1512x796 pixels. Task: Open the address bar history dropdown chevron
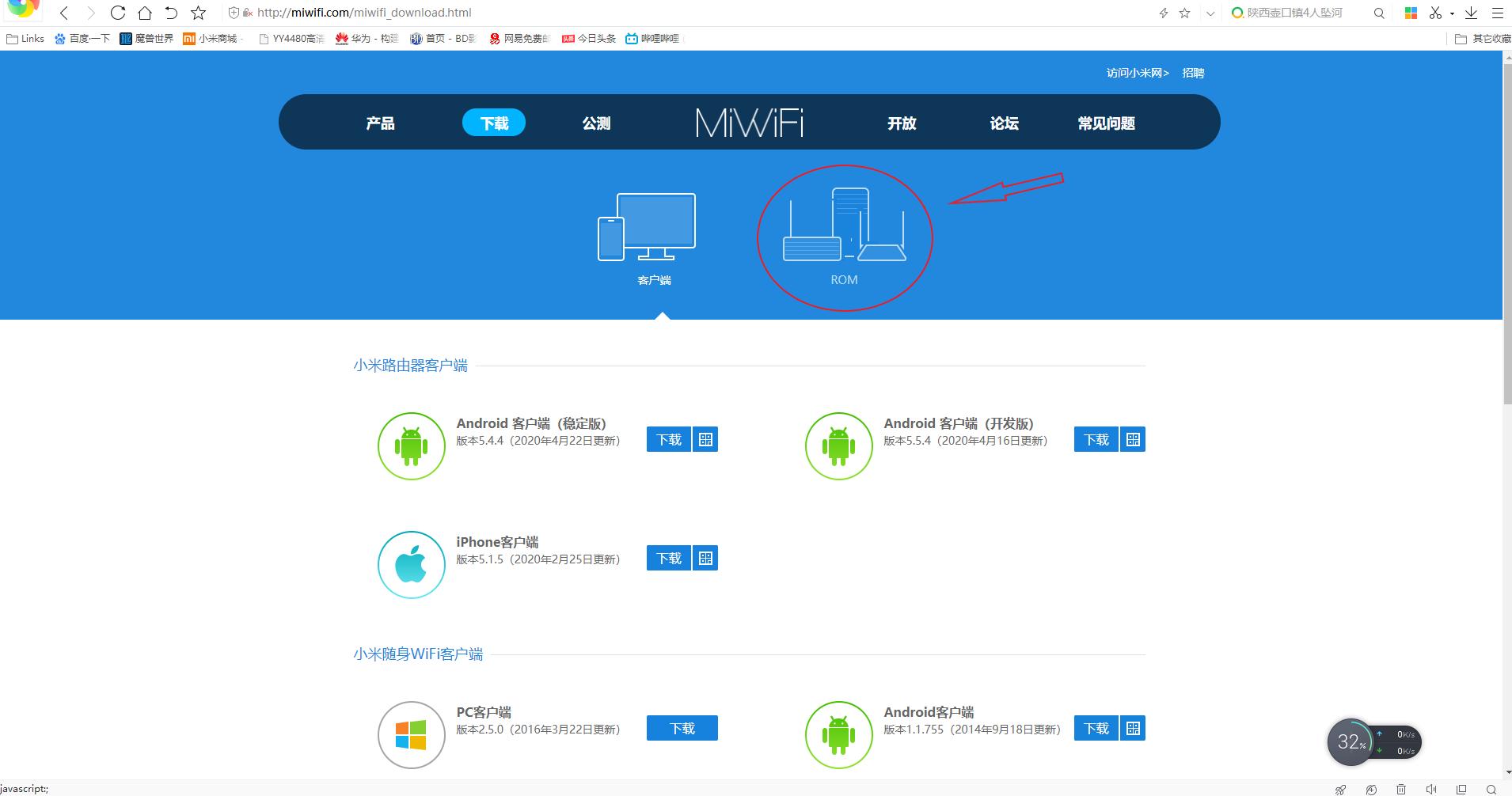(x=1210, y=13)
